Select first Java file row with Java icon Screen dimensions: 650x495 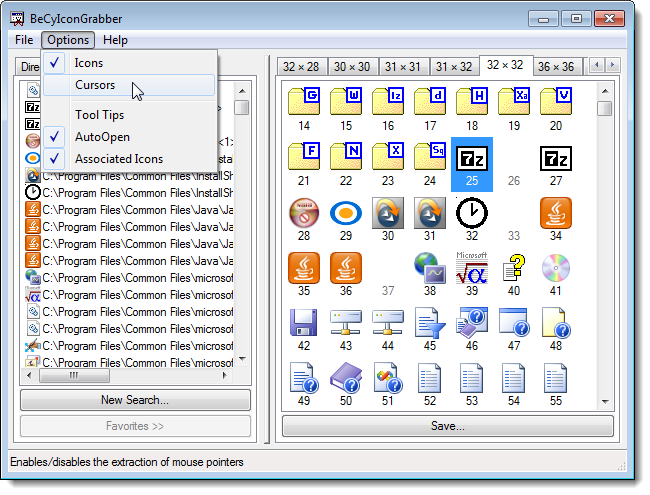click(129, 210)
